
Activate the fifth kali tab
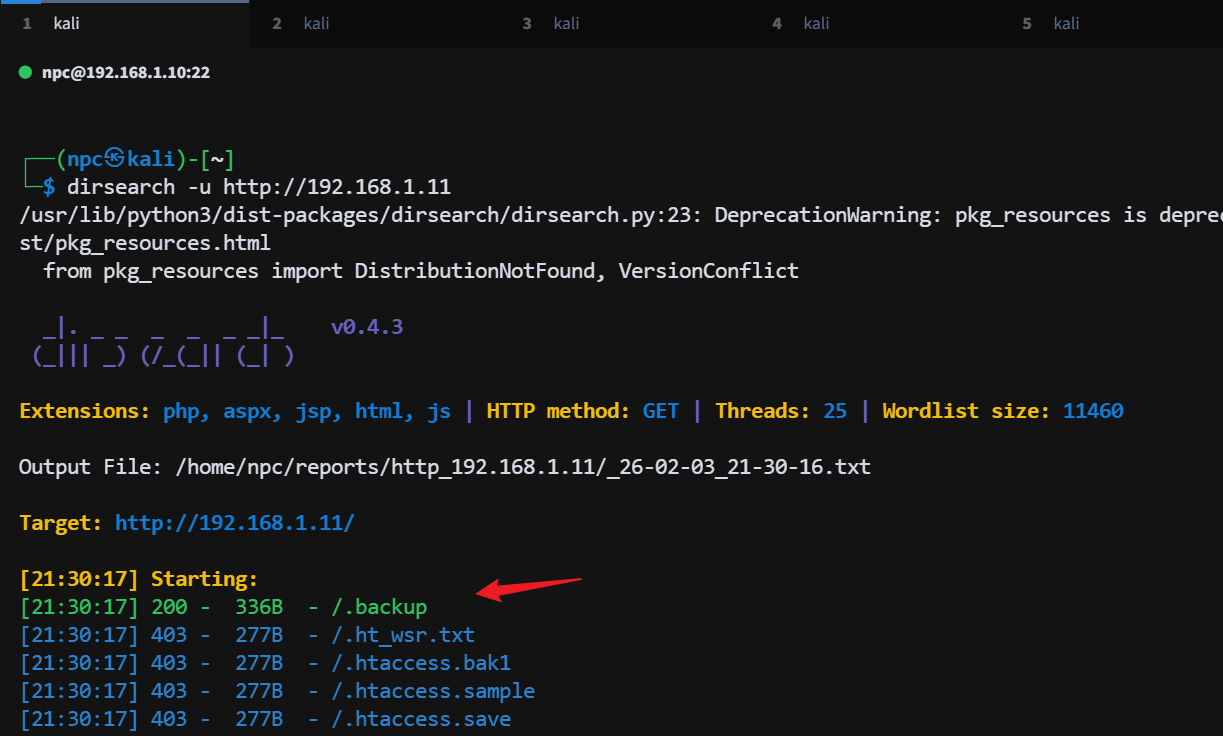[x=1066, y=24]
